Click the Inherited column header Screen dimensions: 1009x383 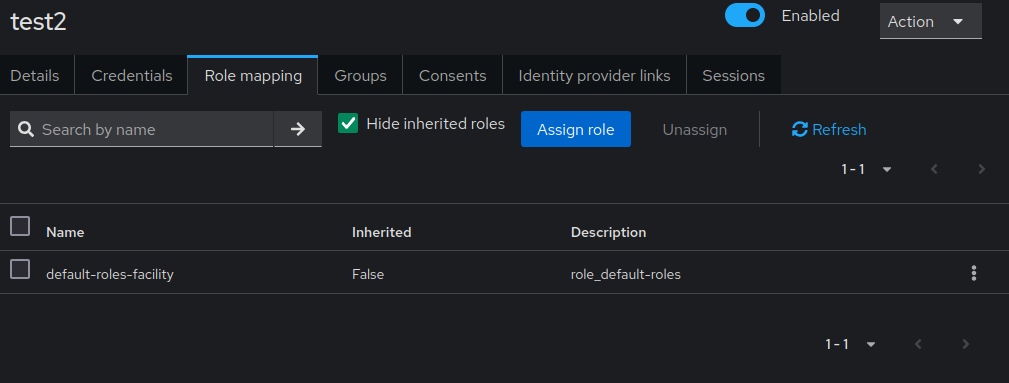pyautogui.click(x=382, y=232)
